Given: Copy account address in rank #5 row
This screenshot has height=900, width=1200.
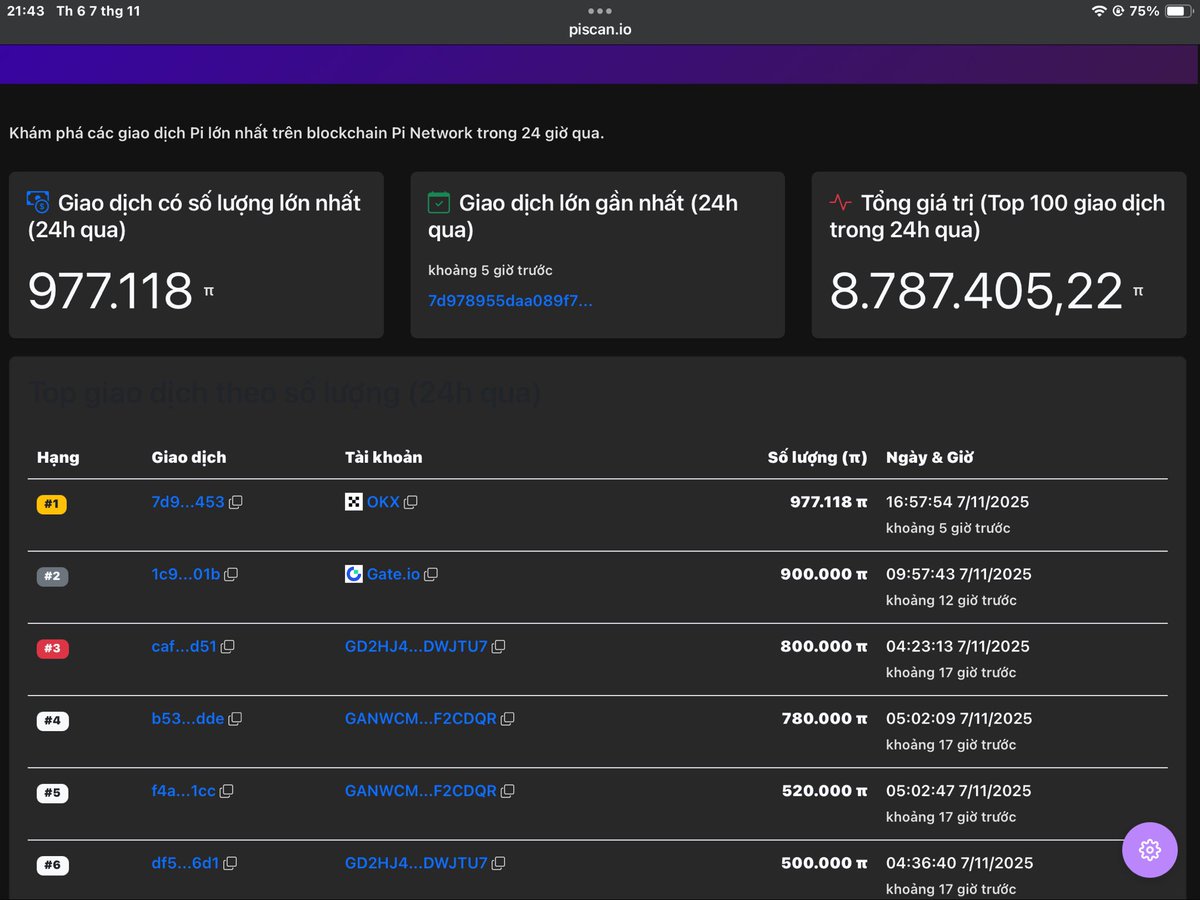Looking at the screenshot, I should coord(508,791).
